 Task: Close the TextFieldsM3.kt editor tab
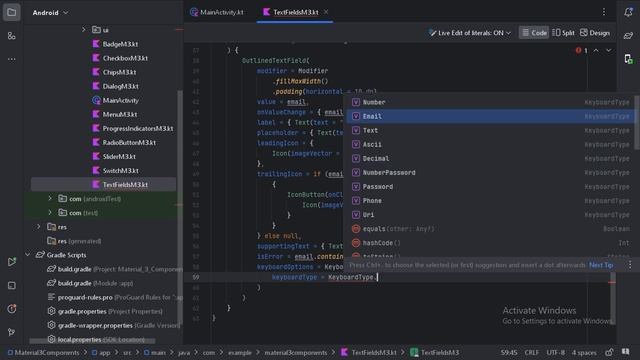326,12
